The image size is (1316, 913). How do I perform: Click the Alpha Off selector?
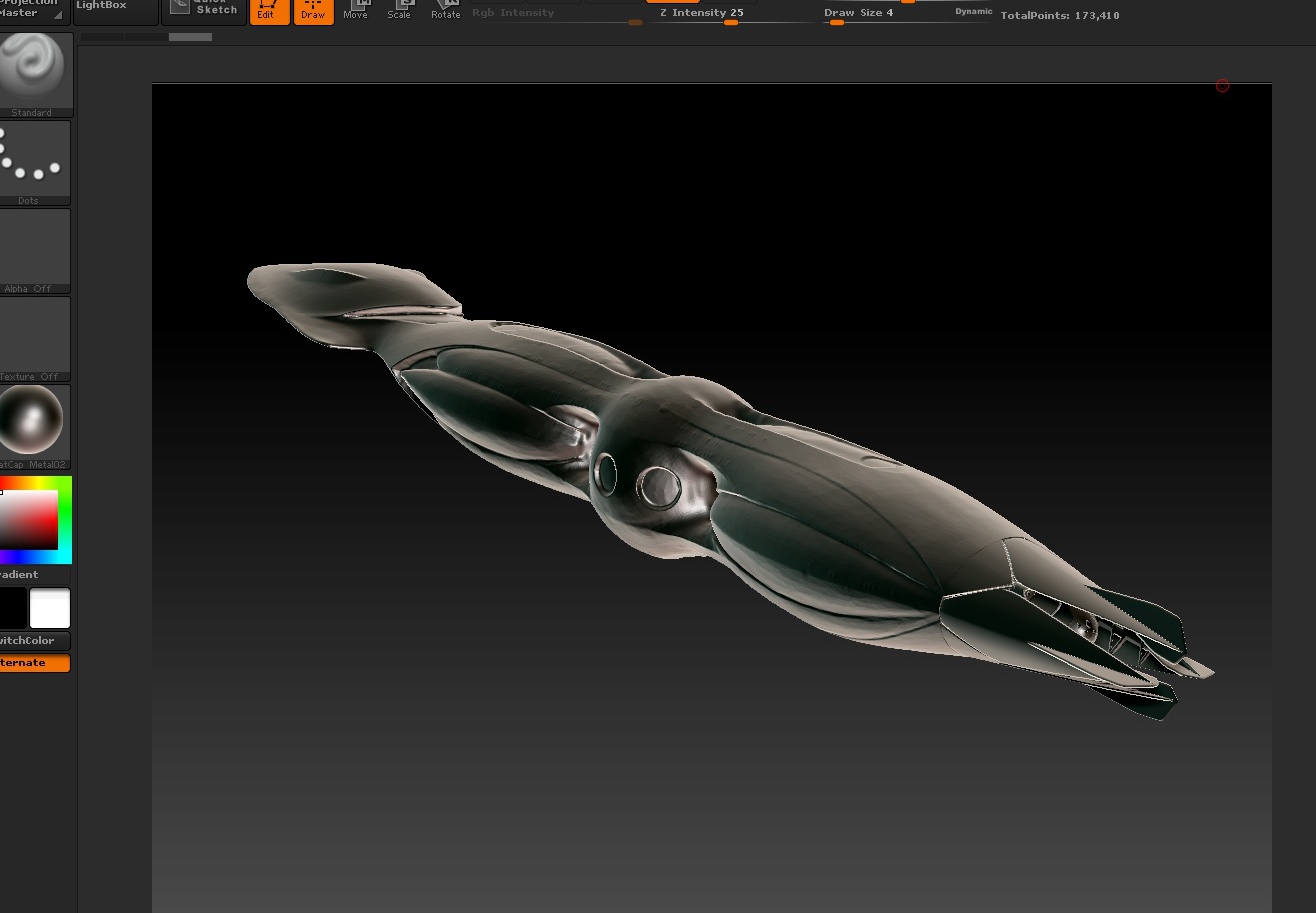point(34,245)
